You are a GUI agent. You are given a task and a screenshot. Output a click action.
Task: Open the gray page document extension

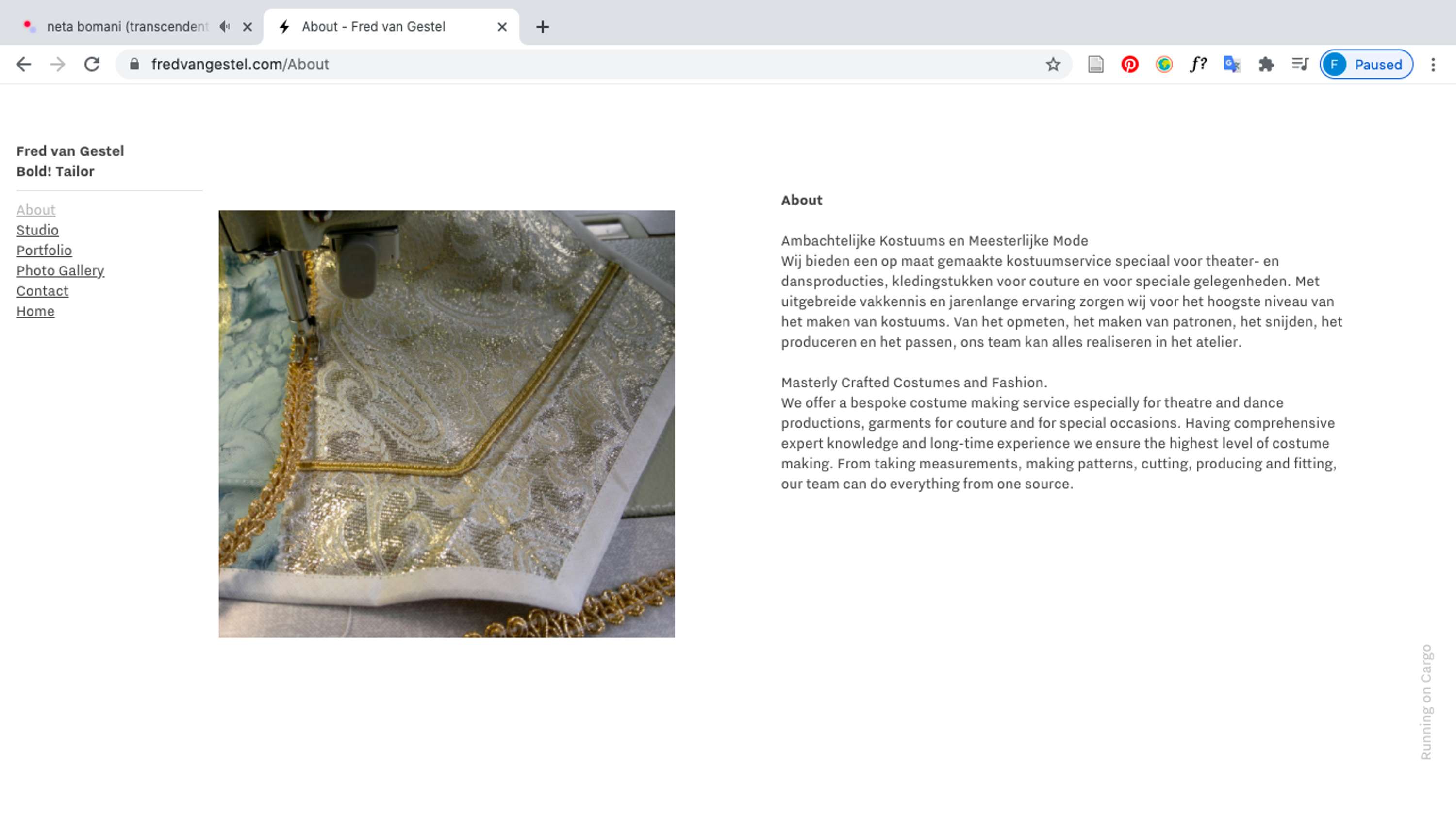[1095, 65]
